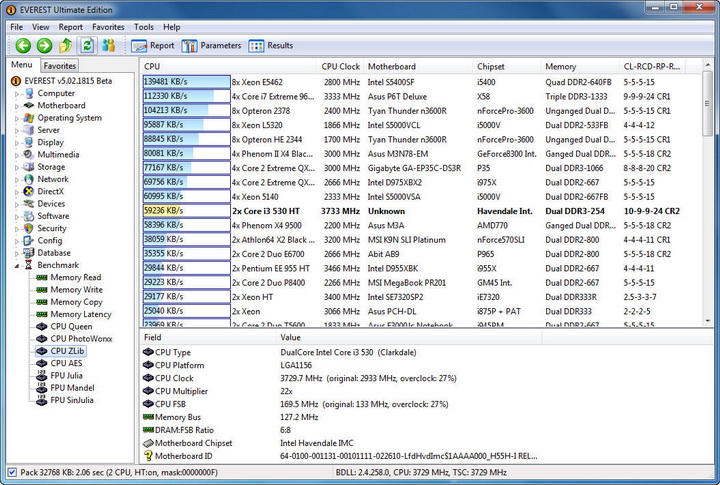Click the results list scroll-down arrow
Screen dimensions: 720x485
708,321
